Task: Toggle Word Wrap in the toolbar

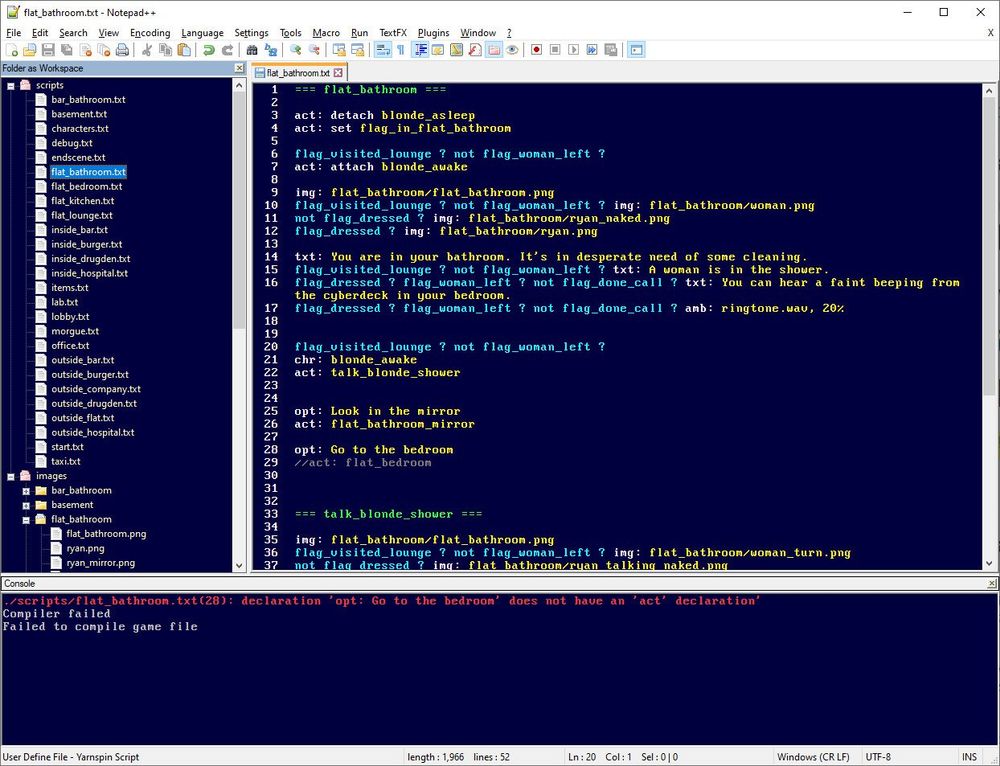Action: [382, 50]
